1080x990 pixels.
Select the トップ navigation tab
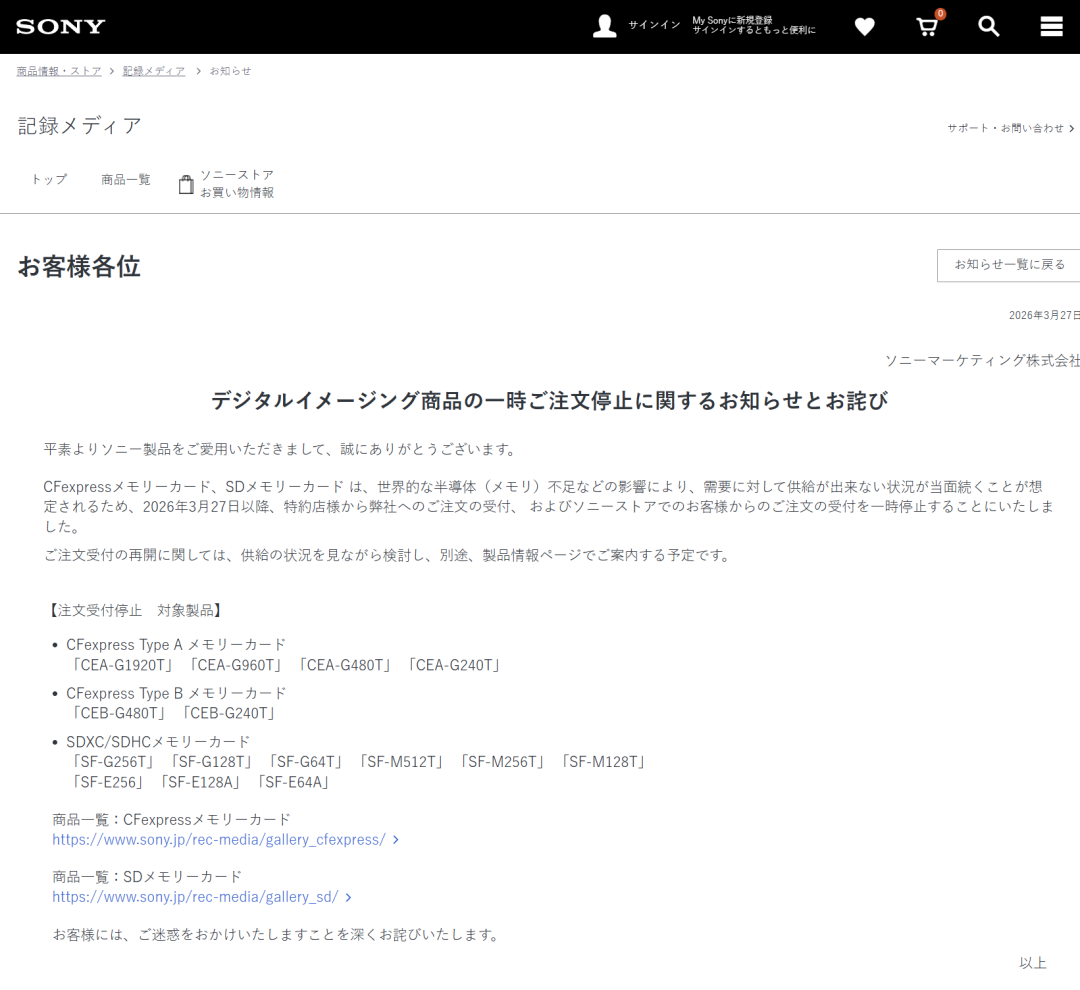[49, 179]
